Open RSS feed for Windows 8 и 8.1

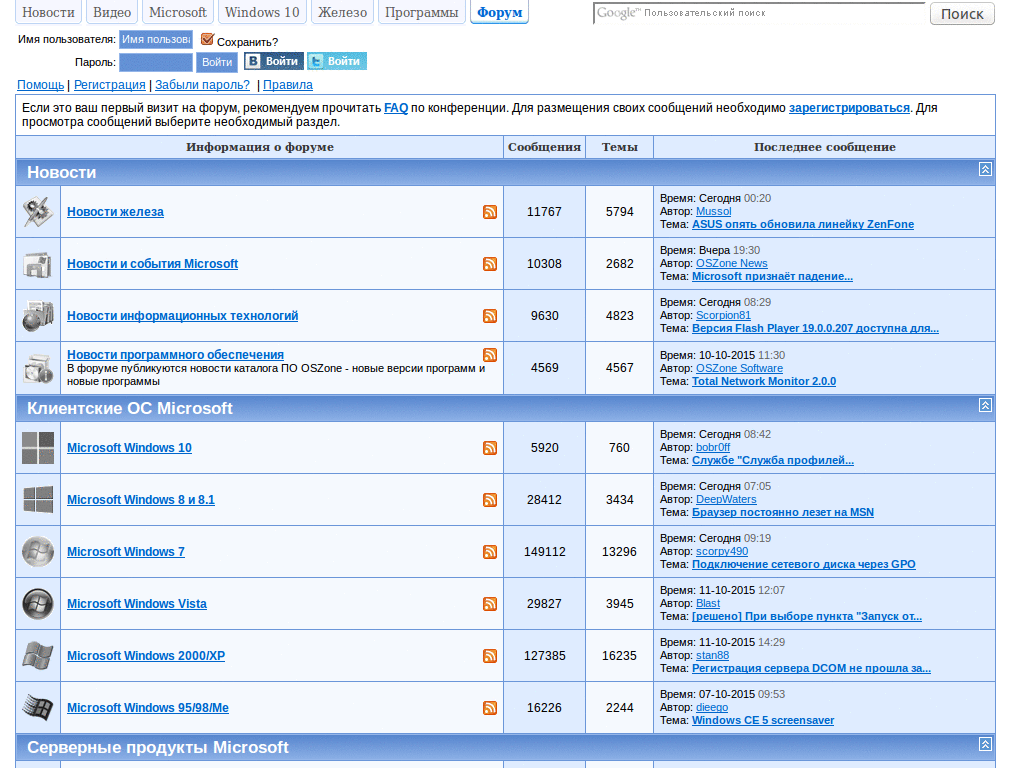pos(490,500)
